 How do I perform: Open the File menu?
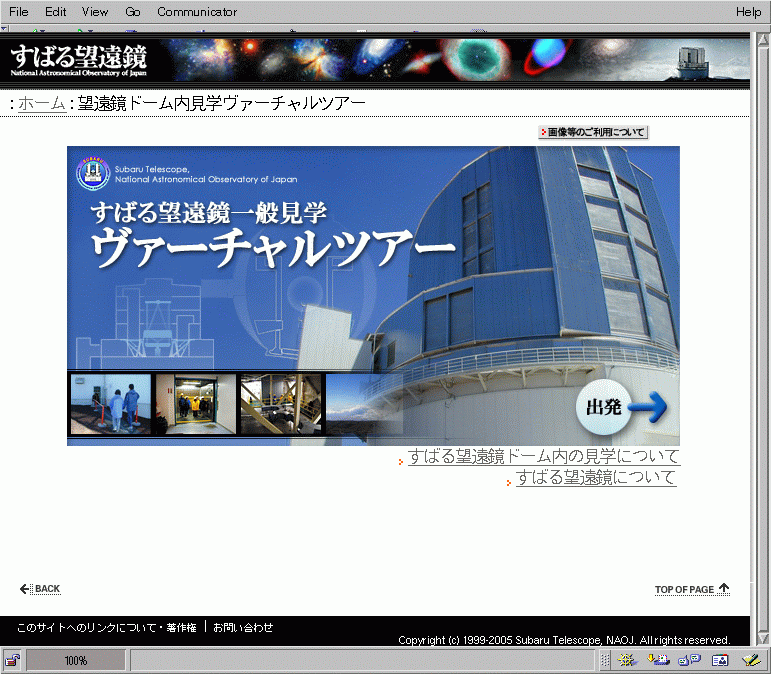(18, 12)
